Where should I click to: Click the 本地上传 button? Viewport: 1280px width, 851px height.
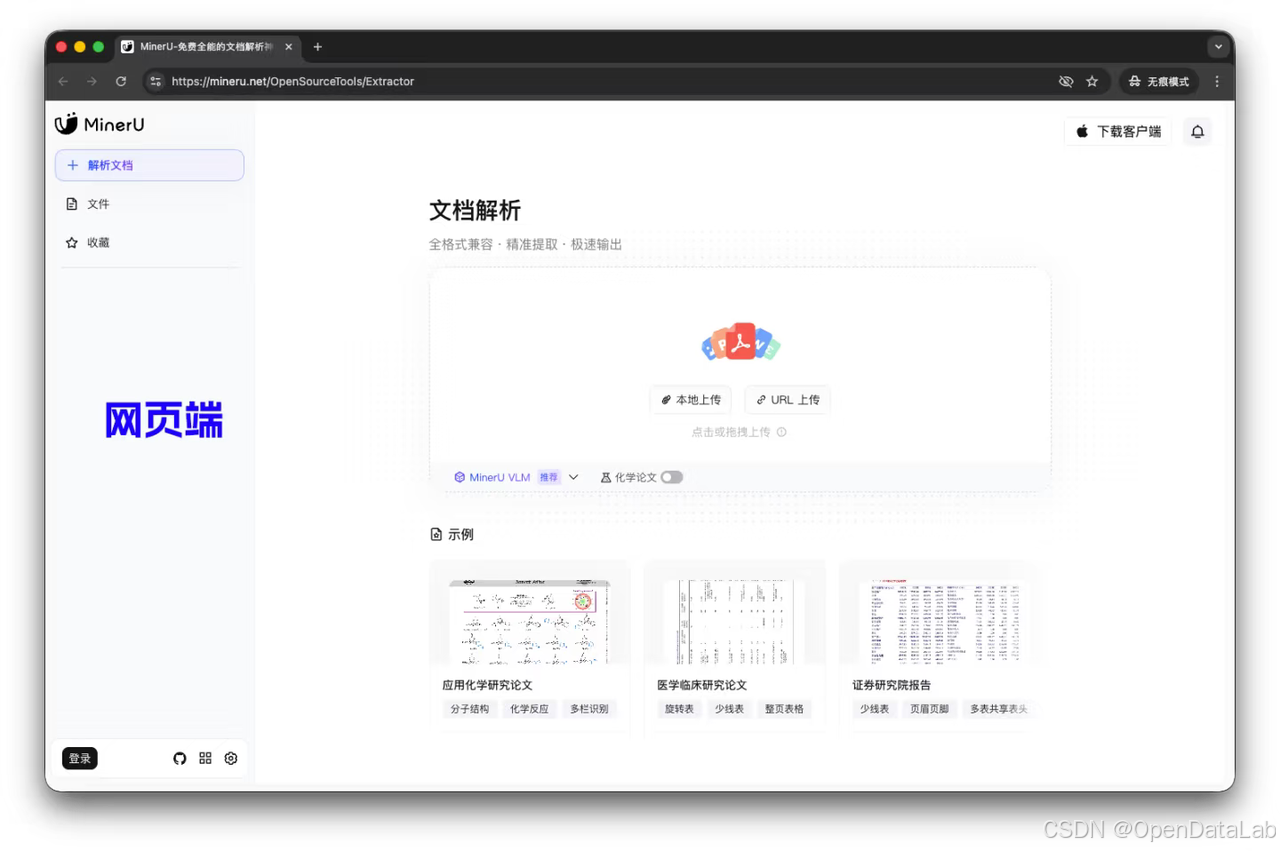691,400
